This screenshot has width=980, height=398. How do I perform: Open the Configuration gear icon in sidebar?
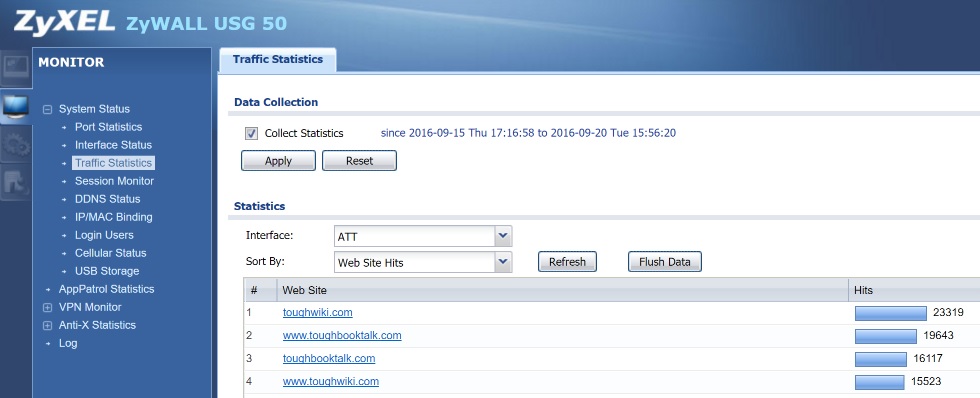click(x=16, y=144)
